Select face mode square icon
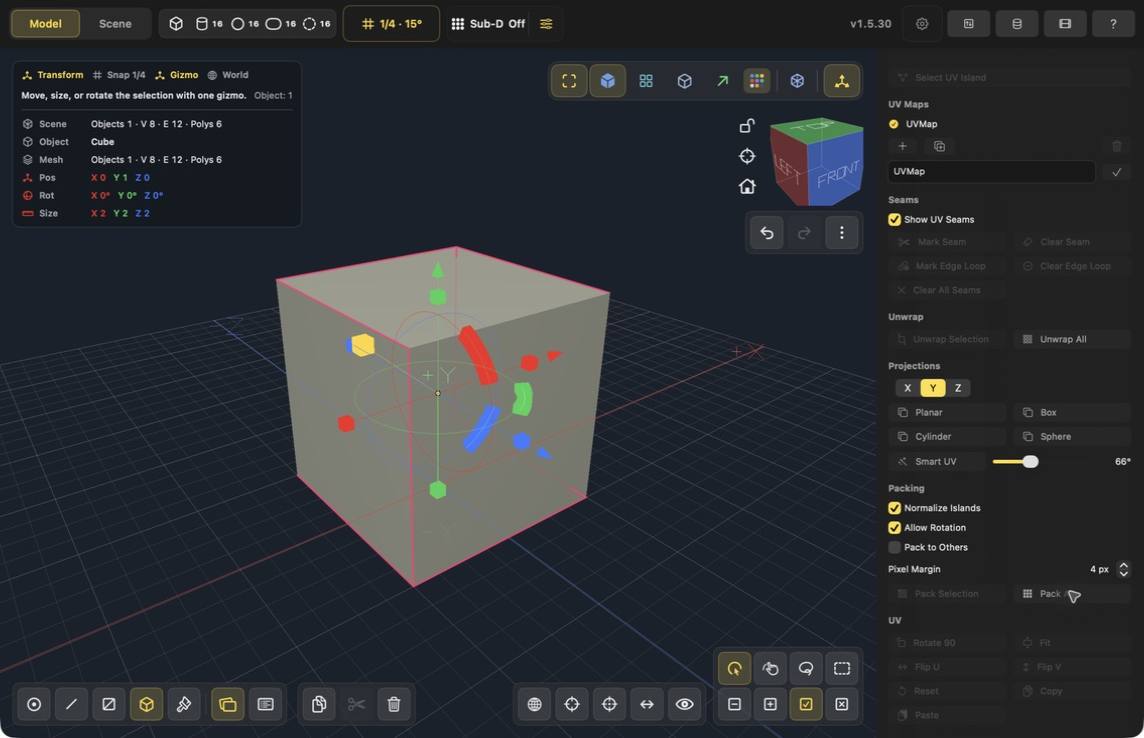Screen dimensions: 1144x738 [109, 704]
